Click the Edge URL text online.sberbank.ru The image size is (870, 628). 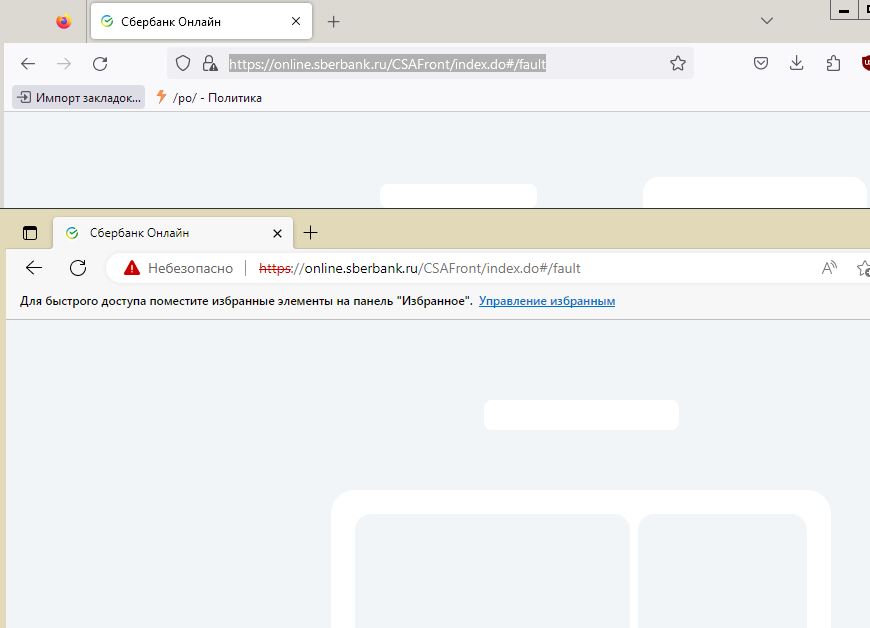point(361,269)
